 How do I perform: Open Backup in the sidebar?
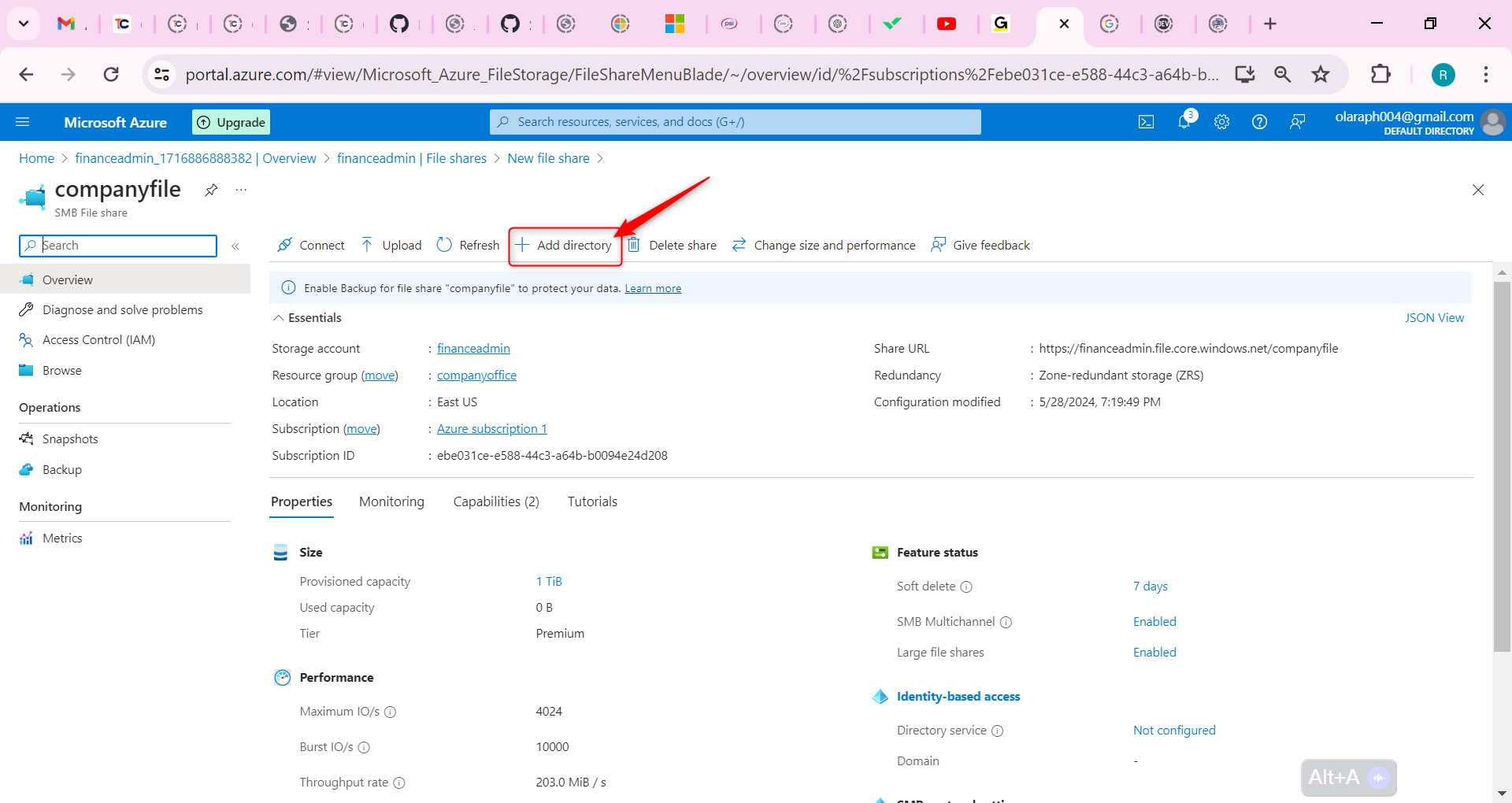(61, 469)
